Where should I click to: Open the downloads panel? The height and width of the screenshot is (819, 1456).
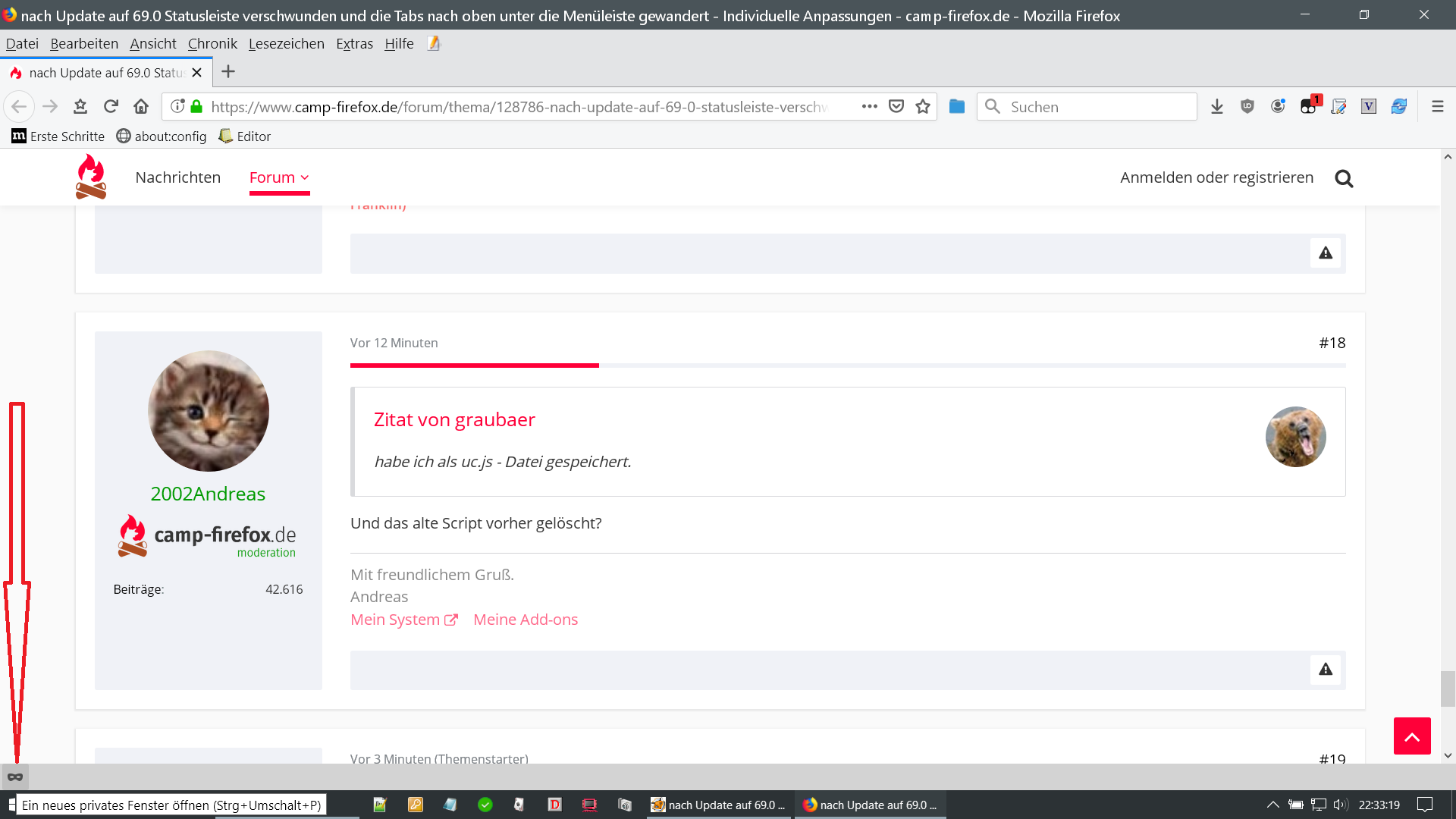click(1216, 106)
